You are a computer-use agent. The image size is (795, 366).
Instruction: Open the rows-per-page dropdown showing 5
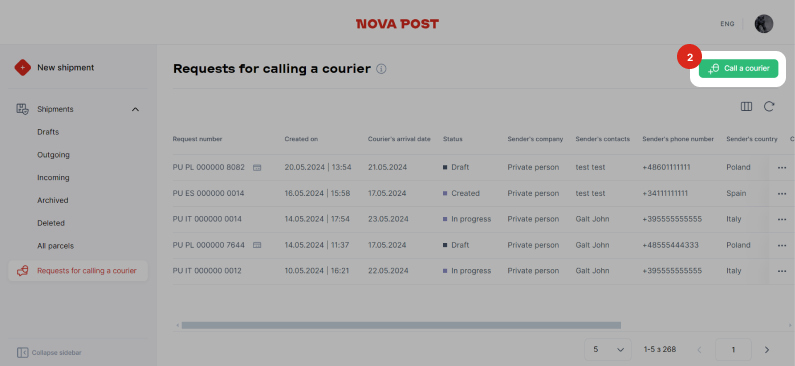[x=608, y=349]
